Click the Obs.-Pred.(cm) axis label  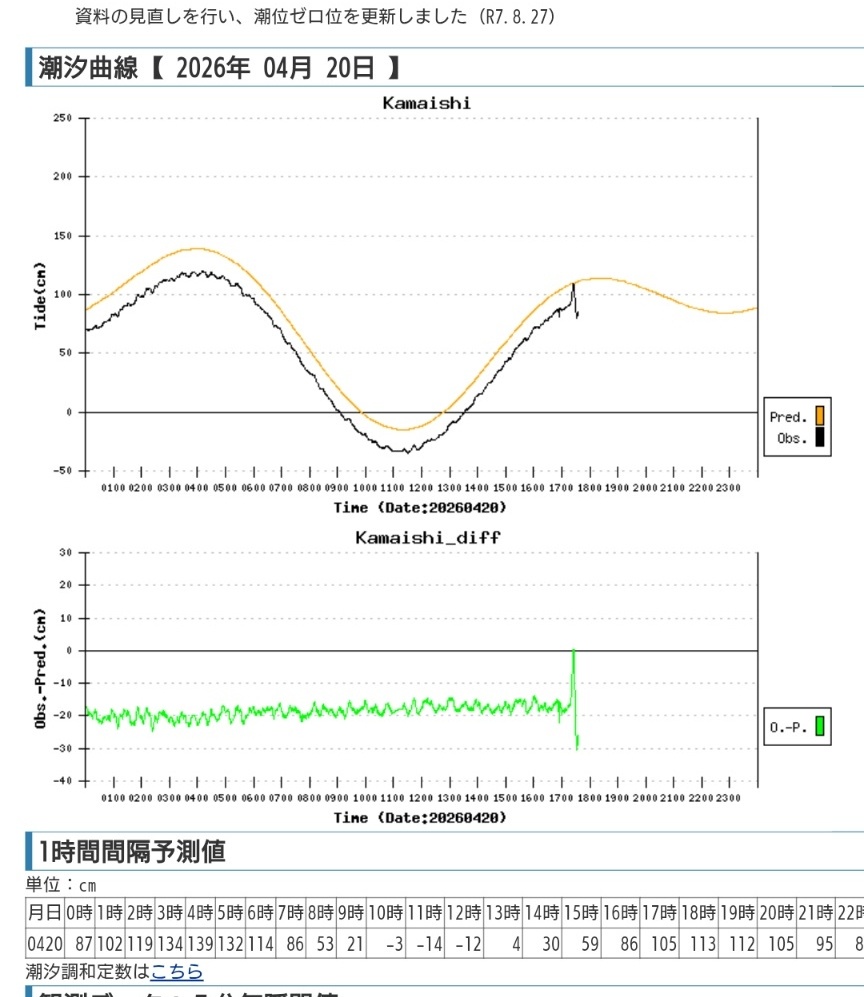click(x=41, y=666)
